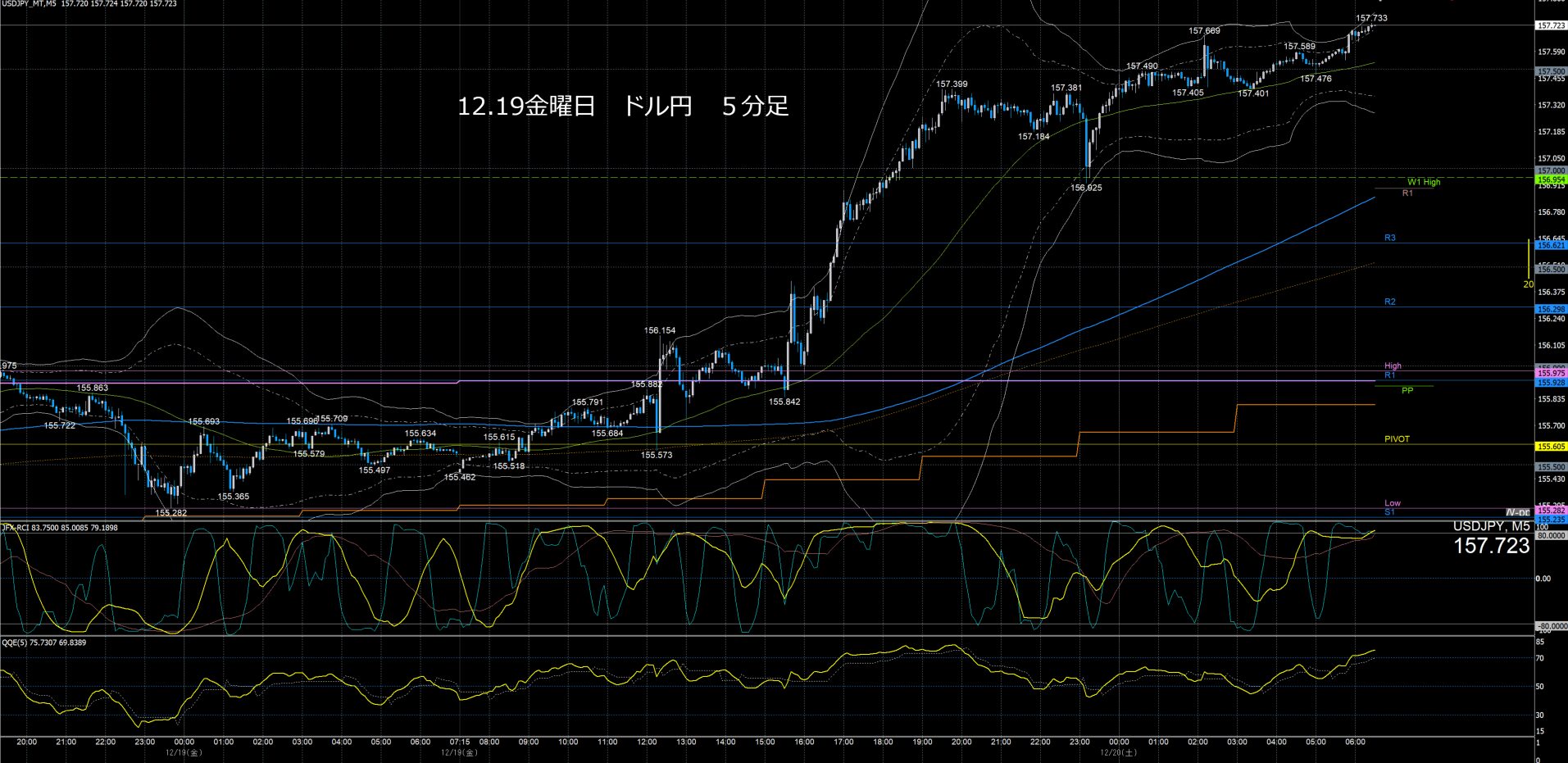Select the pink Low level label
Viewport: 1568px width, 763px height.
[1393, 503]
